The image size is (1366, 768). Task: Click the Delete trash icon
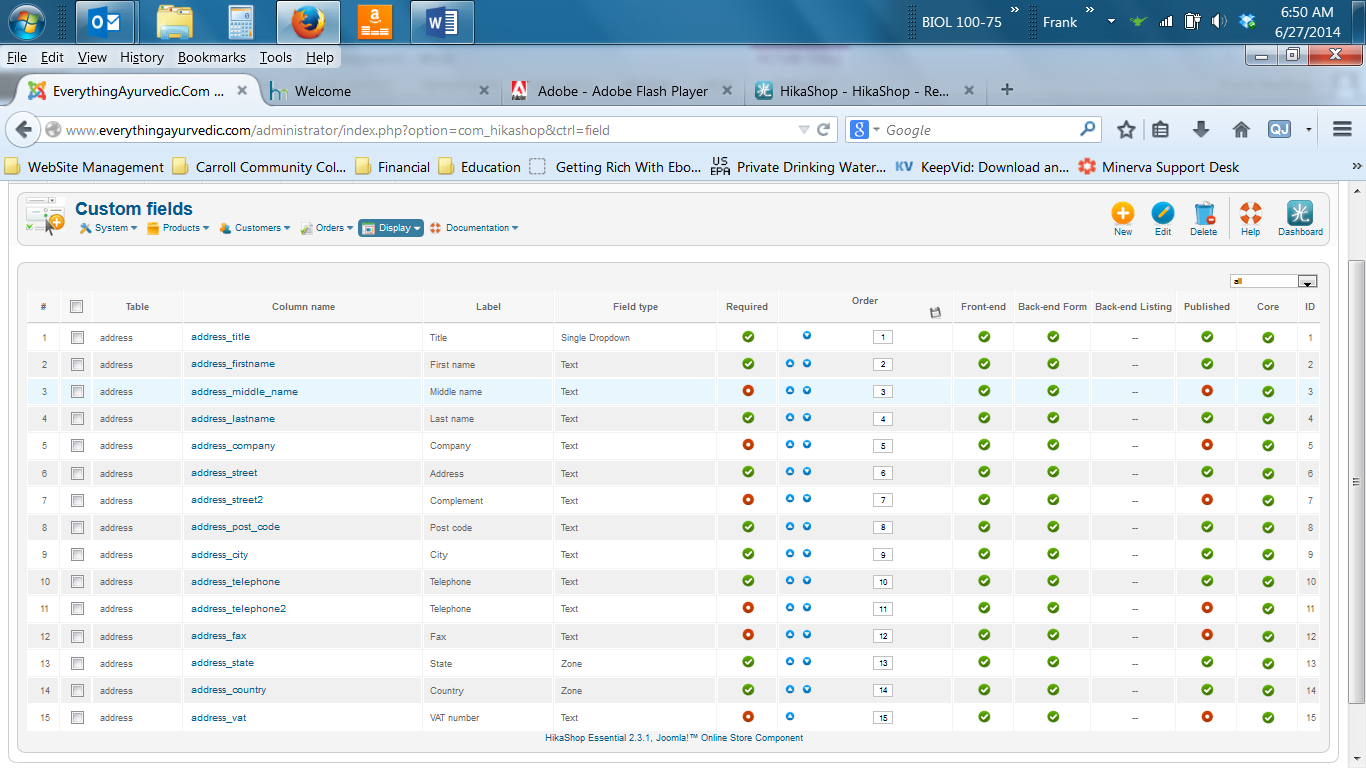[1204, 213]
